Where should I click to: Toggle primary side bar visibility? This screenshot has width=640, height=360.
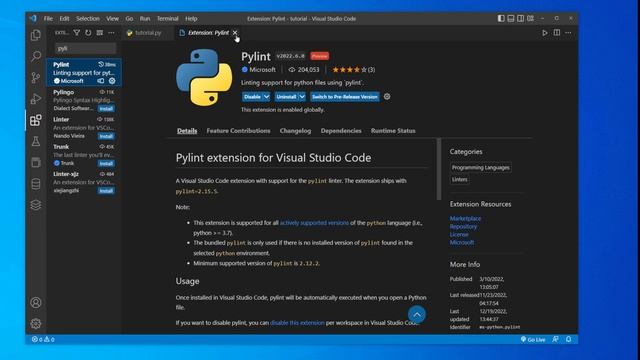tap(501, 18)
